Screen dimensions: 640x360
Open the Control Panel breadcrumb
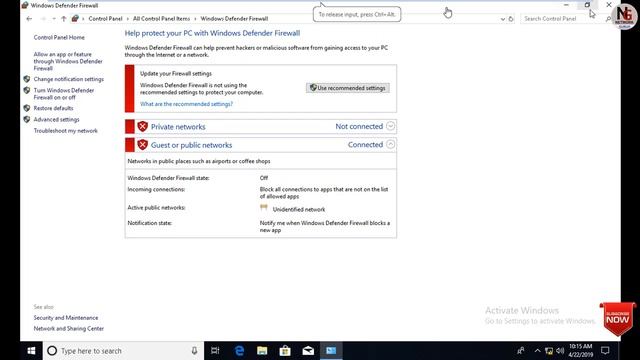[x=105, y=19]
